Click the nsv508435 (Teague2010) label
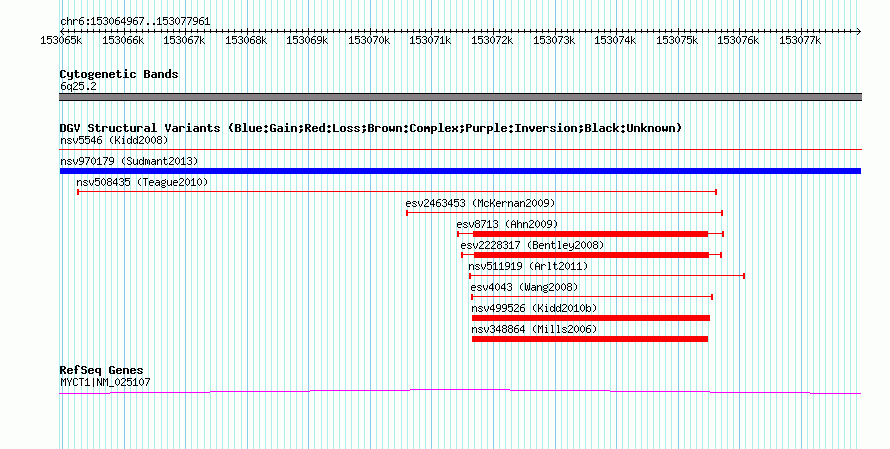Screen dimensions: 890x449 point(142,182)
